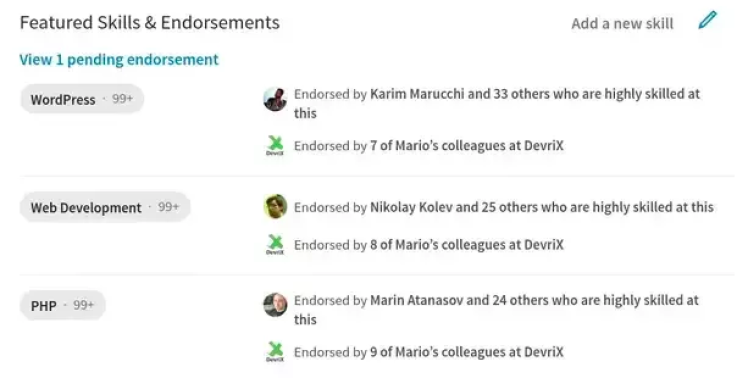Select Add a new skill
The width and height of the screenshot is (737, 378).
[x=622, y=24]
